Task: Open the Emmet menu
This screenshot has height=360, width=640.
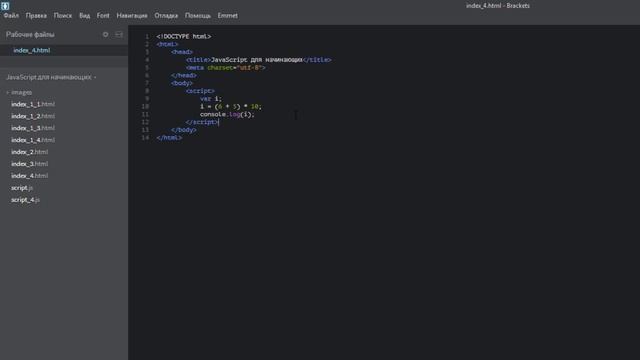Action: coord(227,16)
